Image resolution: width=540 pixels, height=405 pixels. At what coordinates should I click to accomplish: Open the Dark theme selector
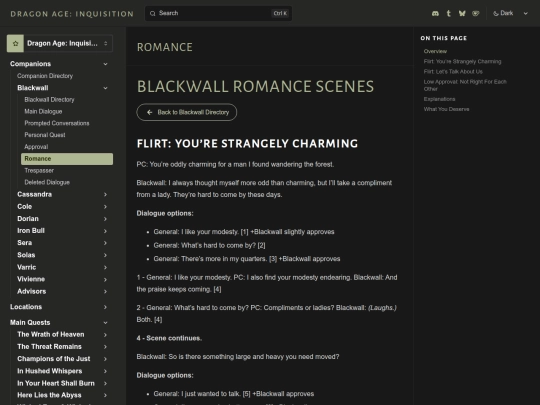coord(510,13)
